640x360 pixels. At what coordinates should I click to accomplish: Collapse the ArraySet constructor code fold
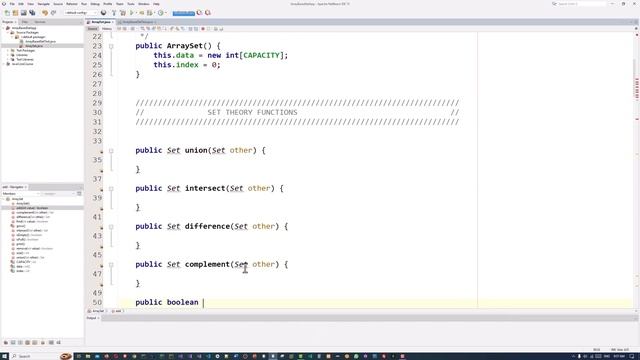[x=111, y=46]
